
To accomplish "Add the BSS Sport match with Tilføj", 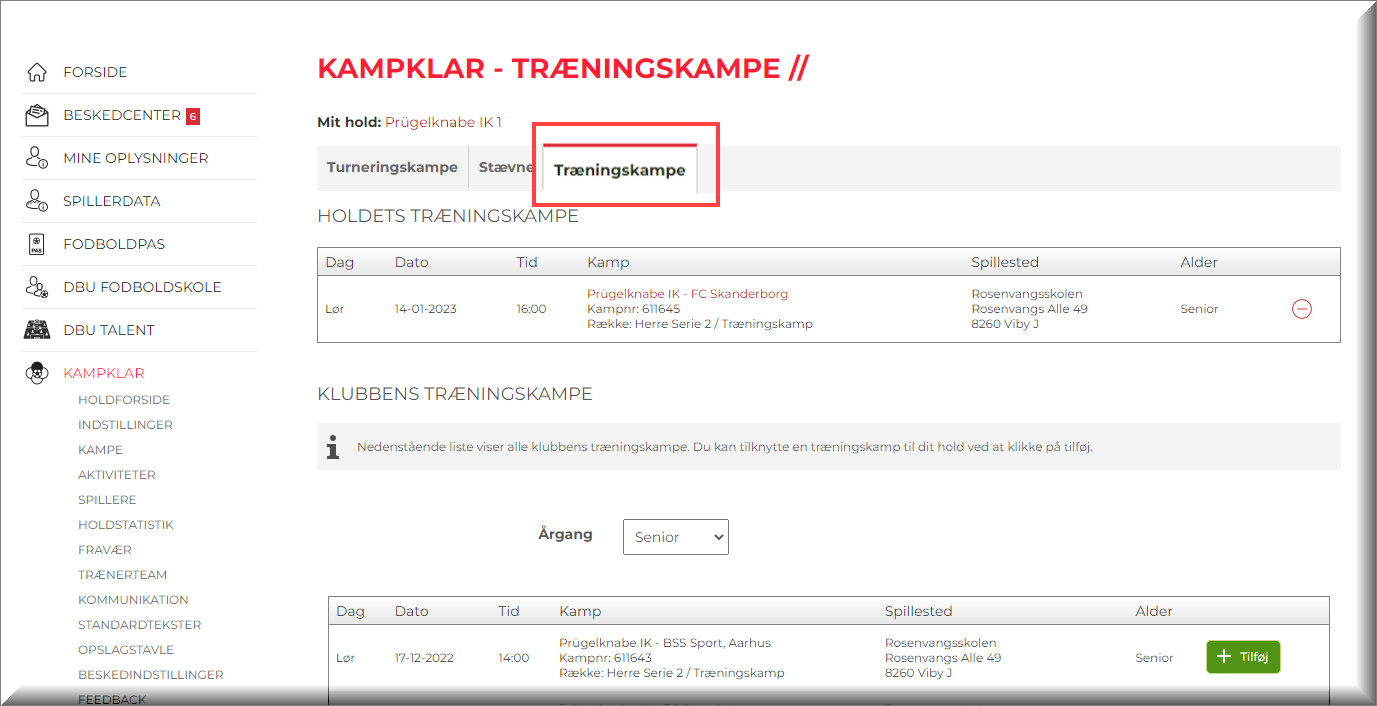I will coord(1242,657).
